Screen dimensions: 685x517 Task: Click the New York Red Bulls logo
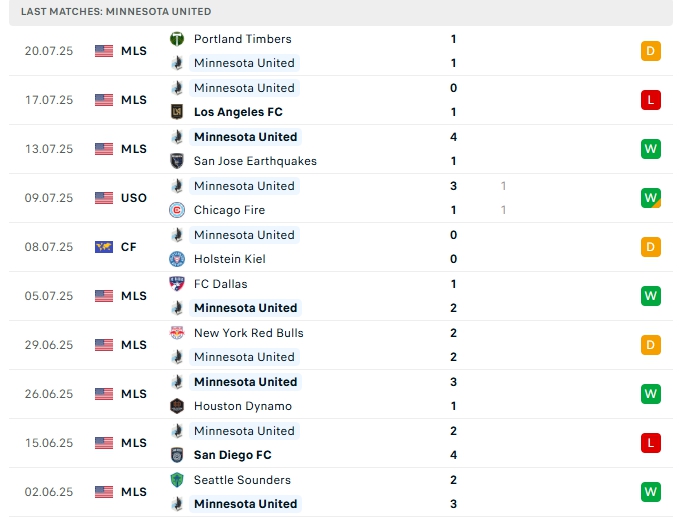point(177,333)
